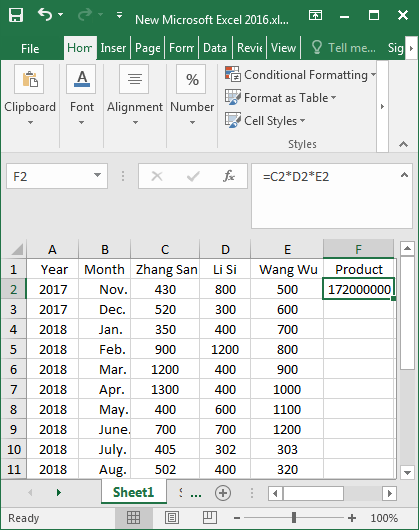Open the Alignment group button
Viewport: 419px width, 530px height.
click(134, 95)
